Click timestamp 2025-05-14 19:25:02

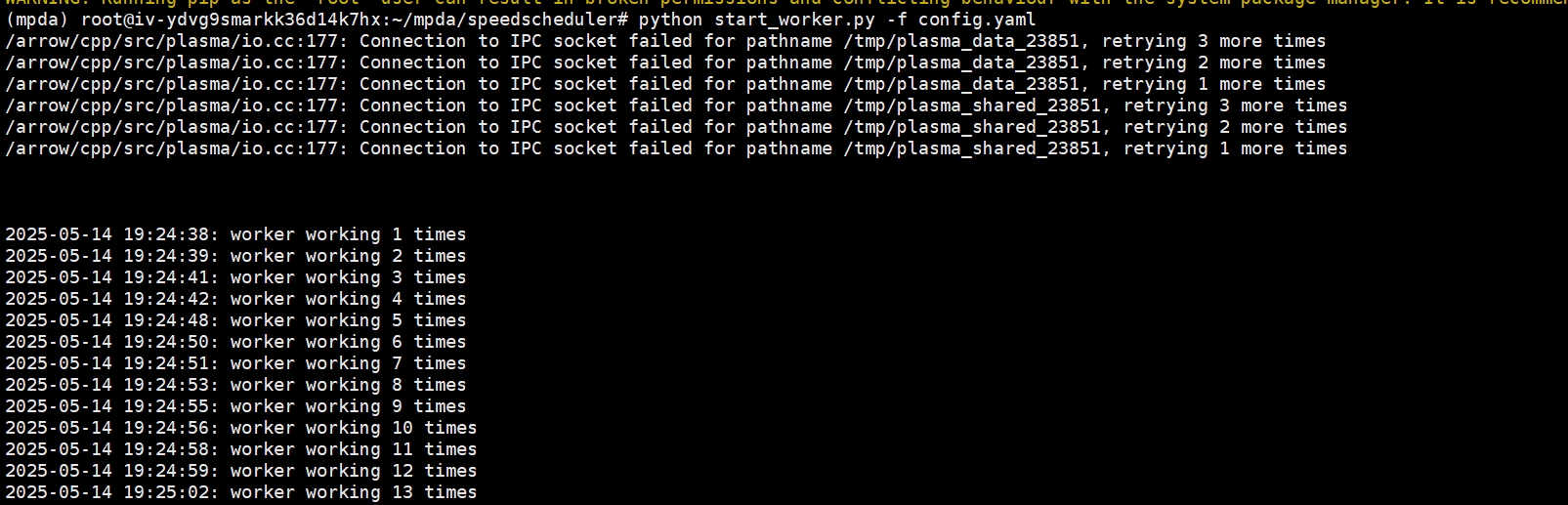point(112,492)
